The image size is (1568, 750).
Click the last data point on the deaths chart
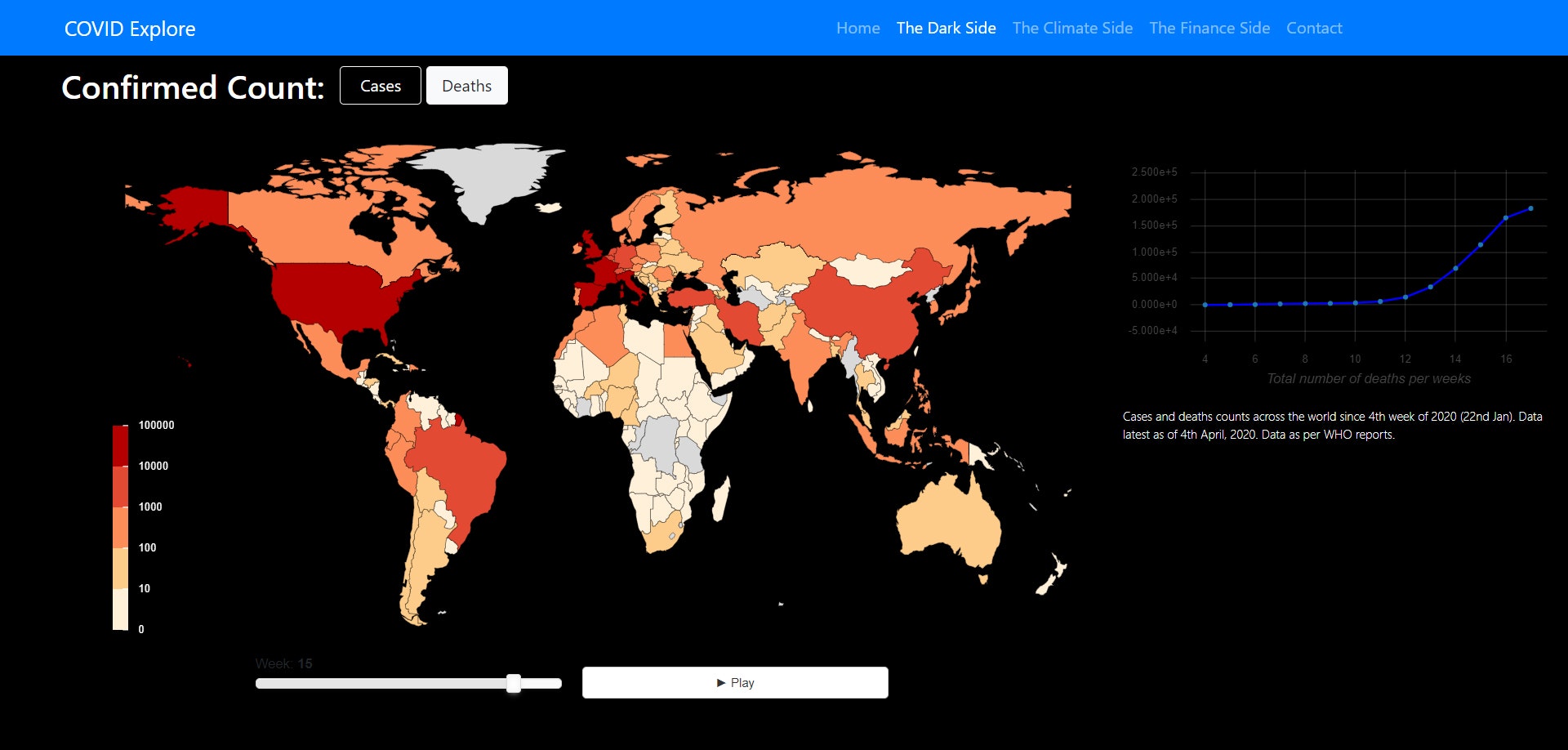coord(1530,208)
